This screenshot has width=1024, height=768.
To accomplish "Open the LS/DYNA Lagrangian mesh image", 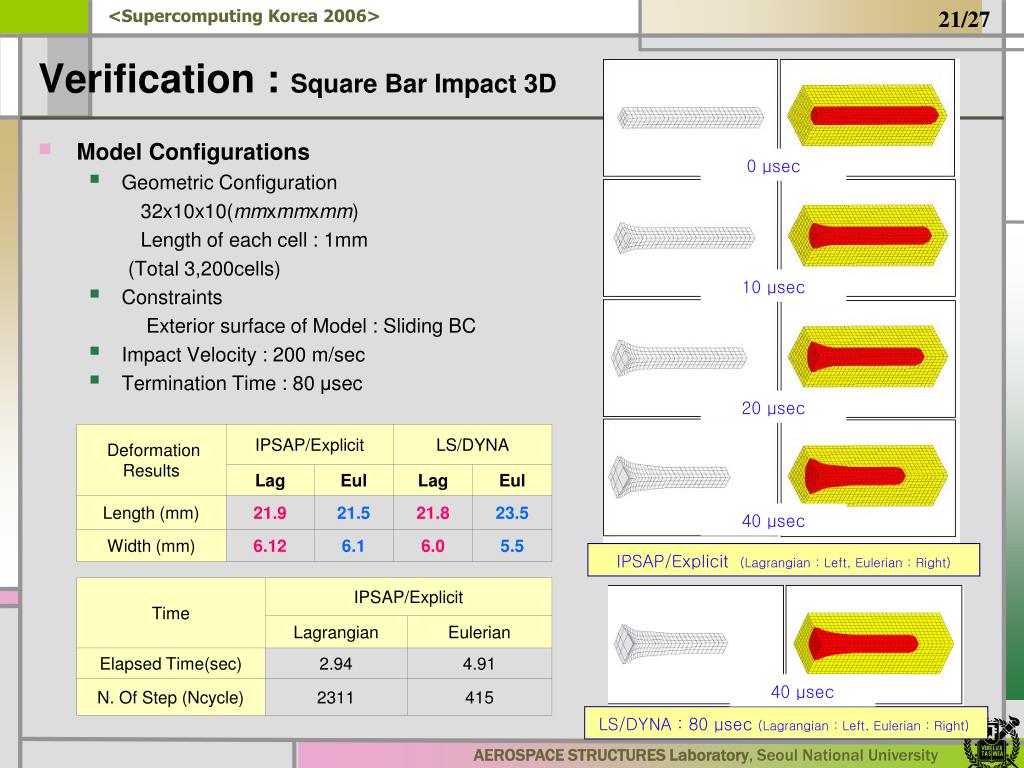I will pos(670,643).
